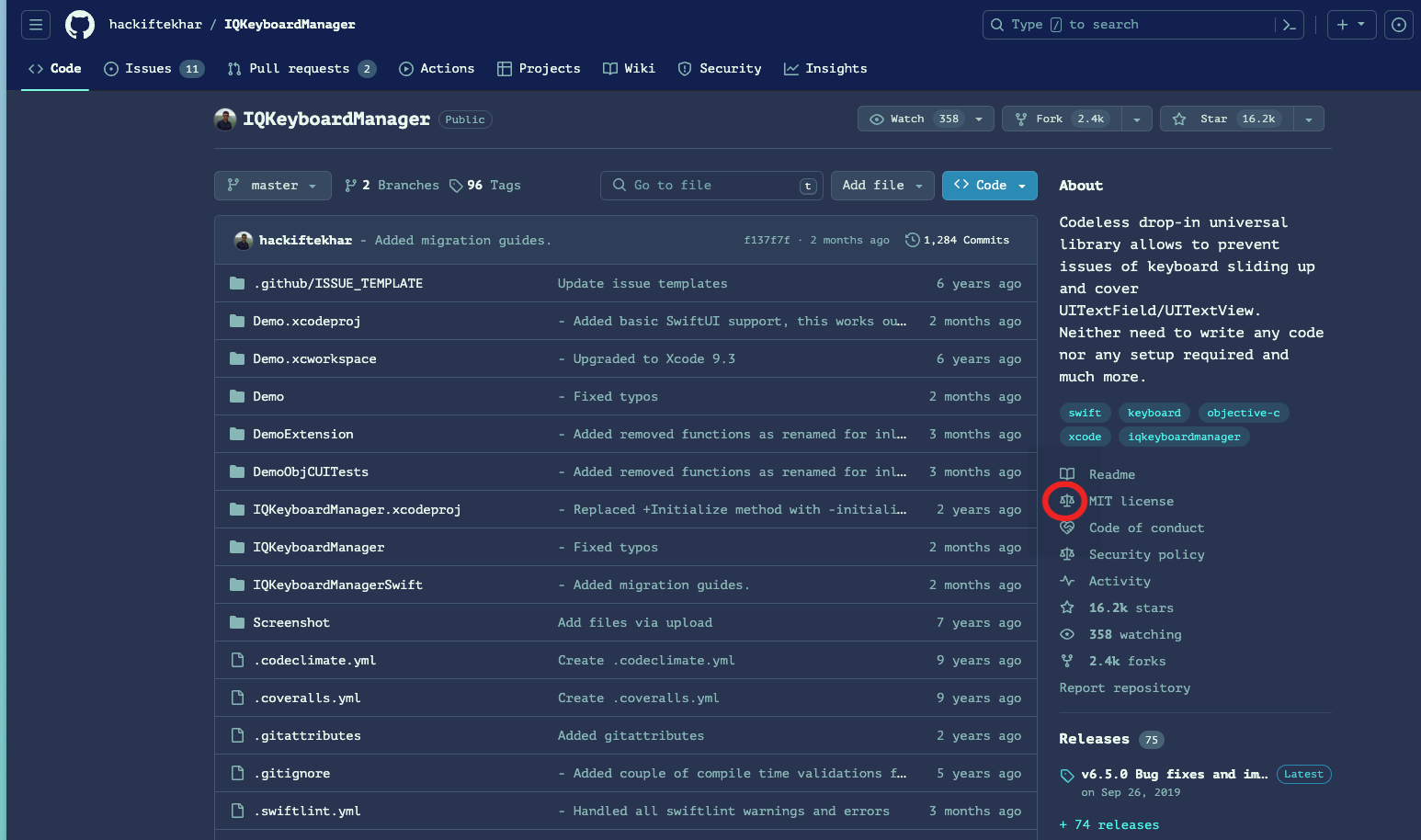Open the Projects tab
This screenshot has height=840, width=1421.
[x=539, y=69]
